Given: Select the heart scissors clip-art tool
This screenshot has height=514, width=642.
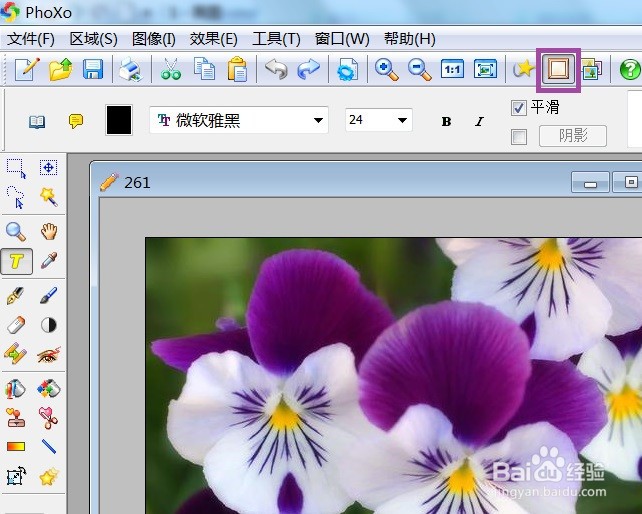Looking at the screenshot, I should click(48, 417).
